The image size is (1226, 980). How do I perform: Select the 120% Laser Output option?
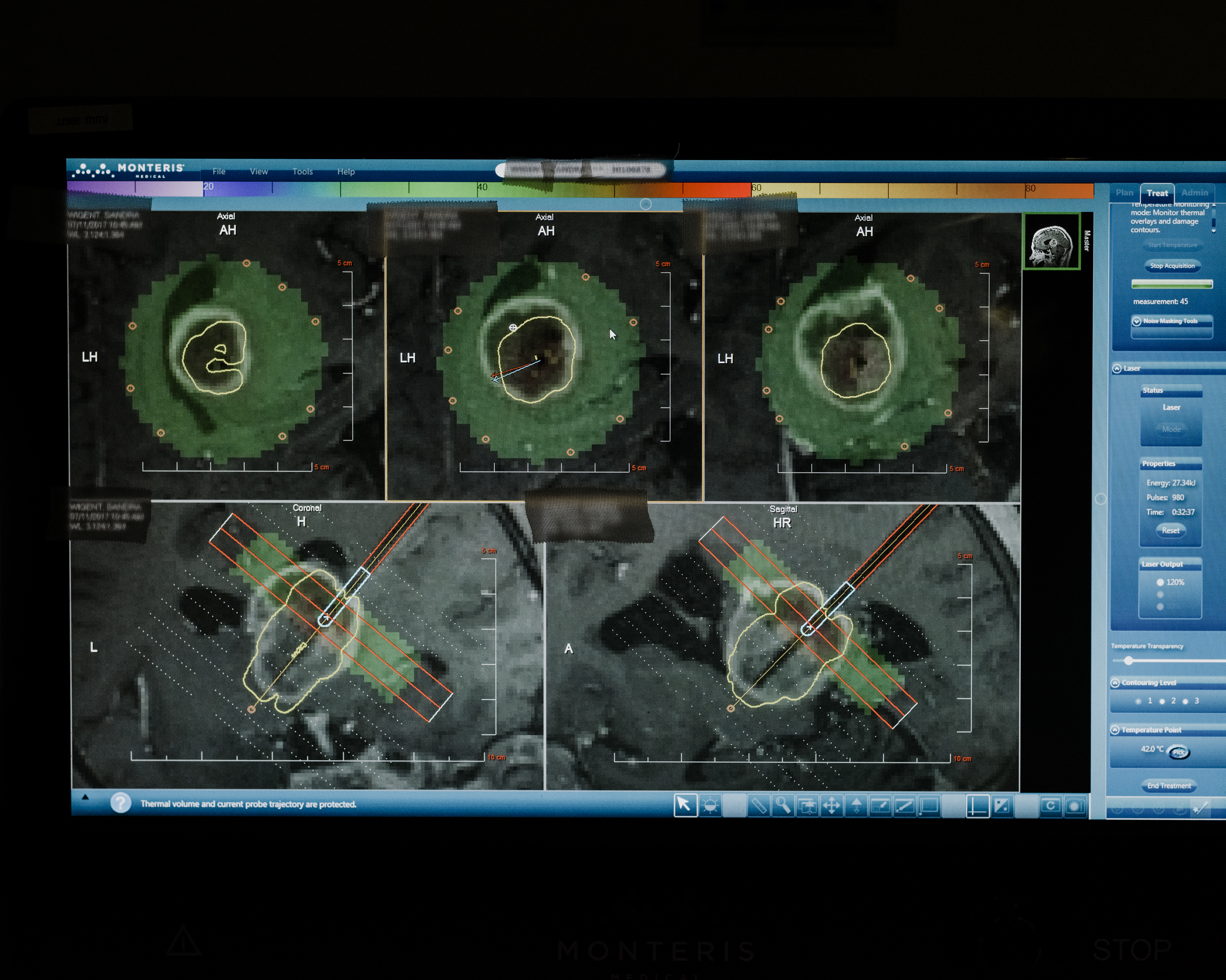coord(1160,582)
